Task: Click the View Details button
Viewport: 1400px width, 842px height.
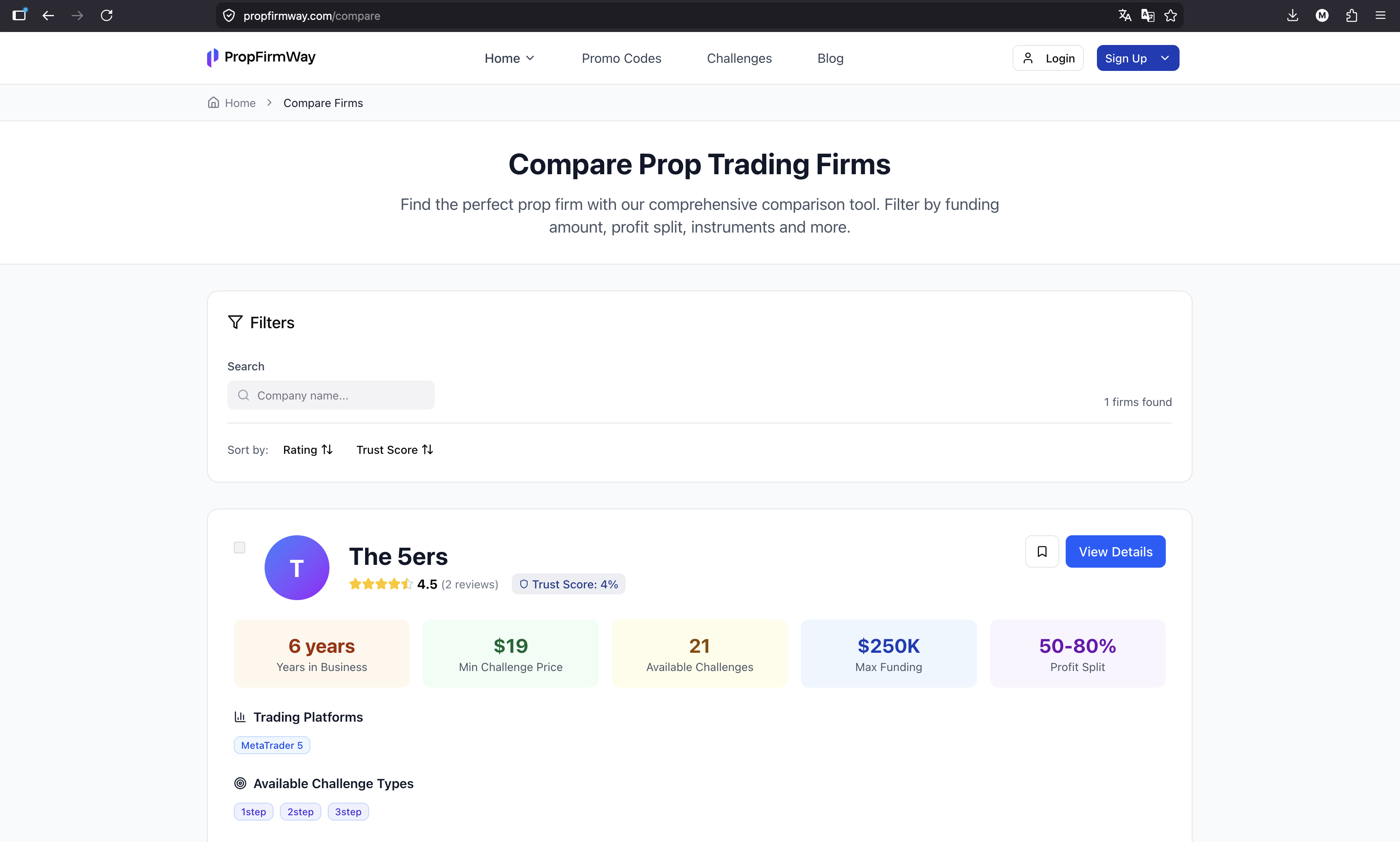Action: pos(1115,551)
